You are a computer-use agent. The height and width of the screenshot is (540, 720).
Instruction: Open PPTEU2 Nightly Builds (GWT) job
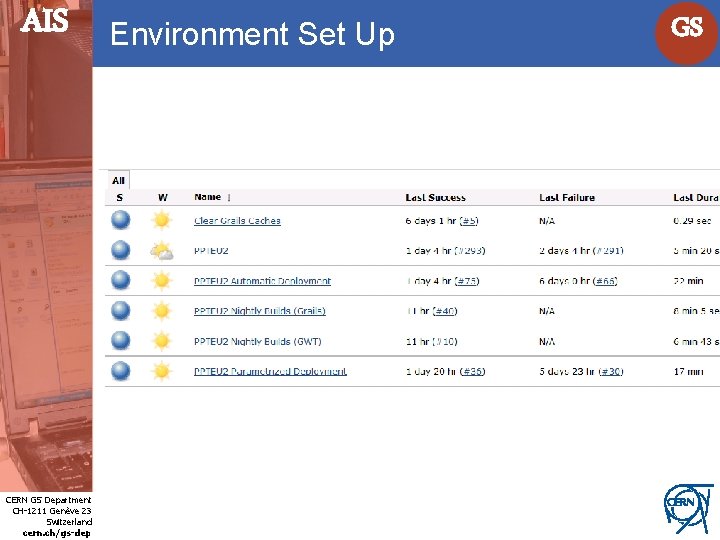coord(258,342)
